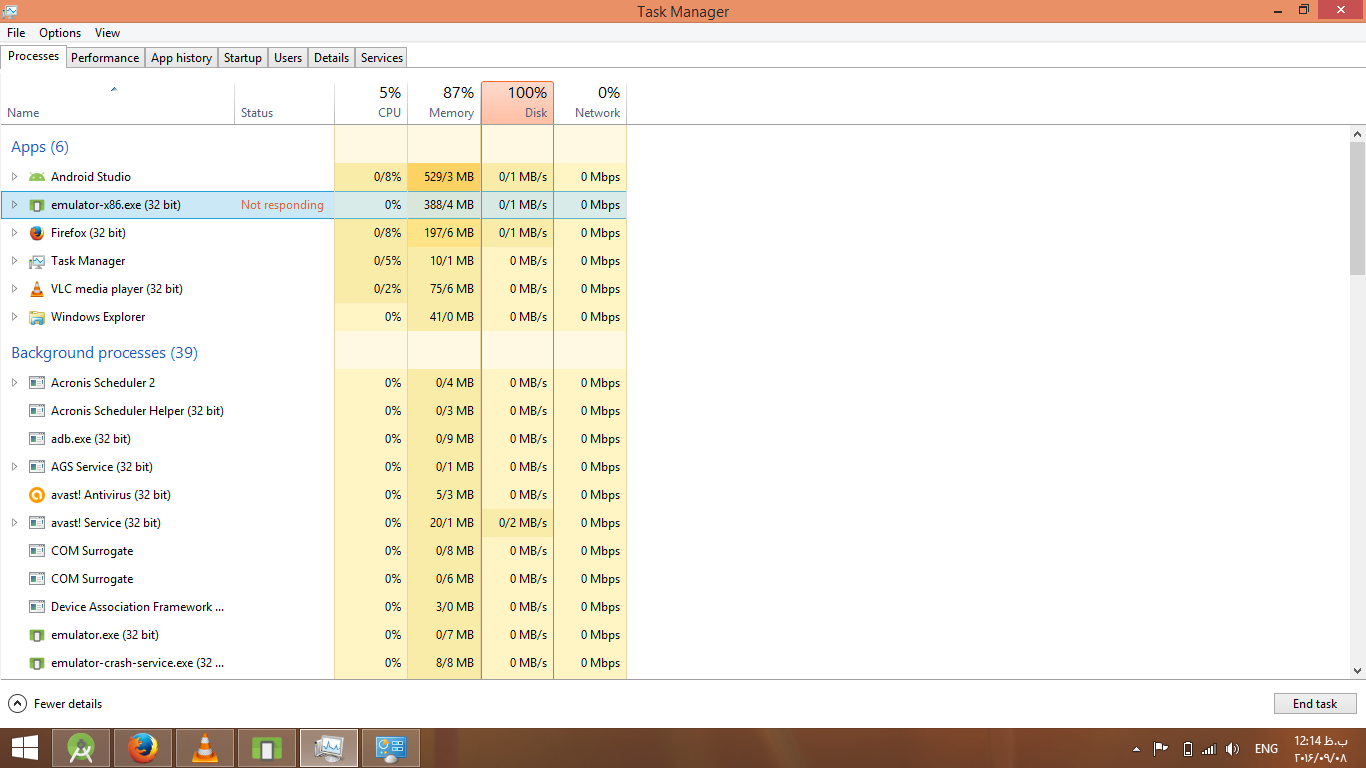This screenshot has height=768, width=1366.
Task: Click the 'Not responding' status text
Action: 282,205
